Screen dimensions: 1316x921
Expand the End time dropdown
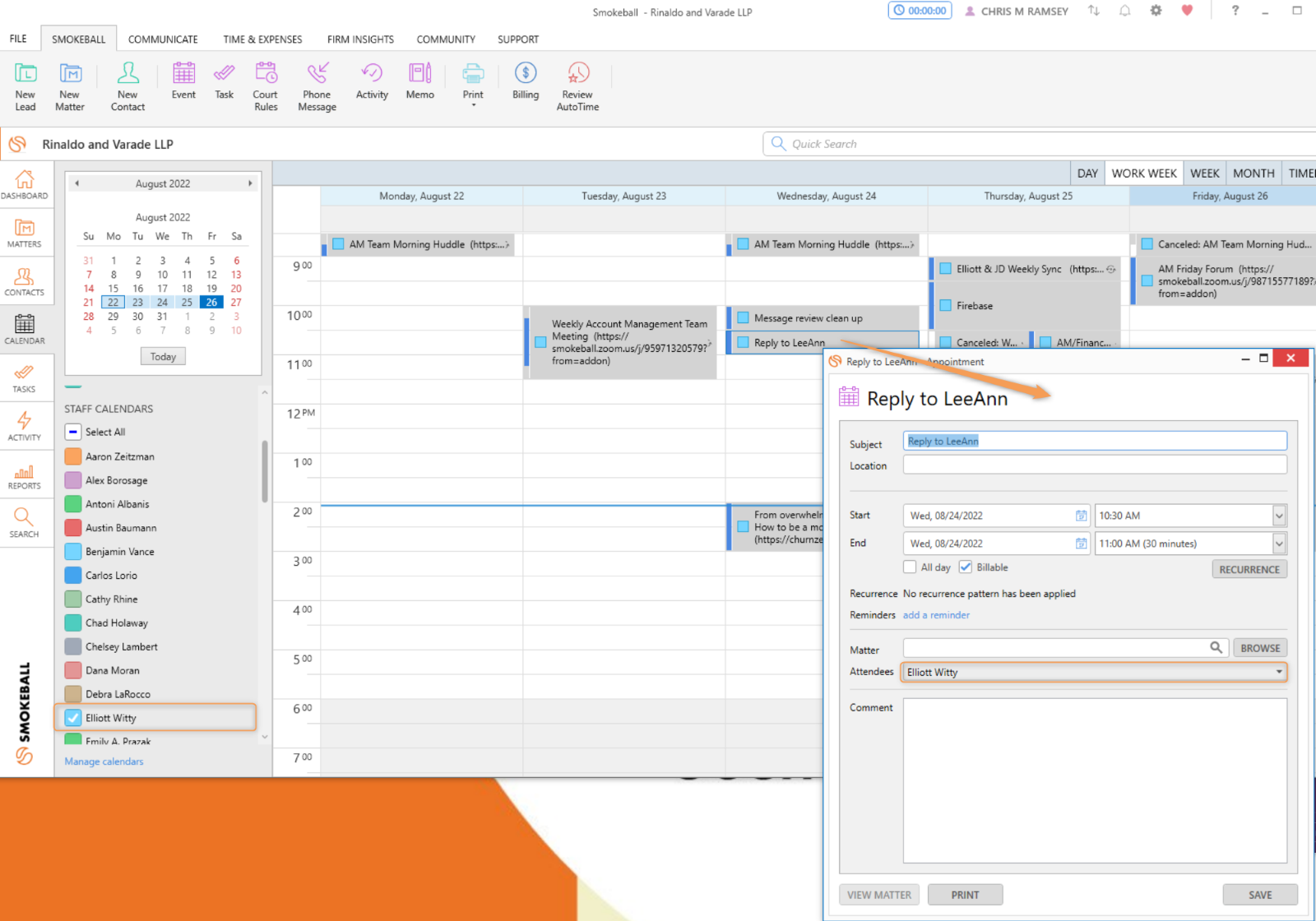[x=1279, y=544]
